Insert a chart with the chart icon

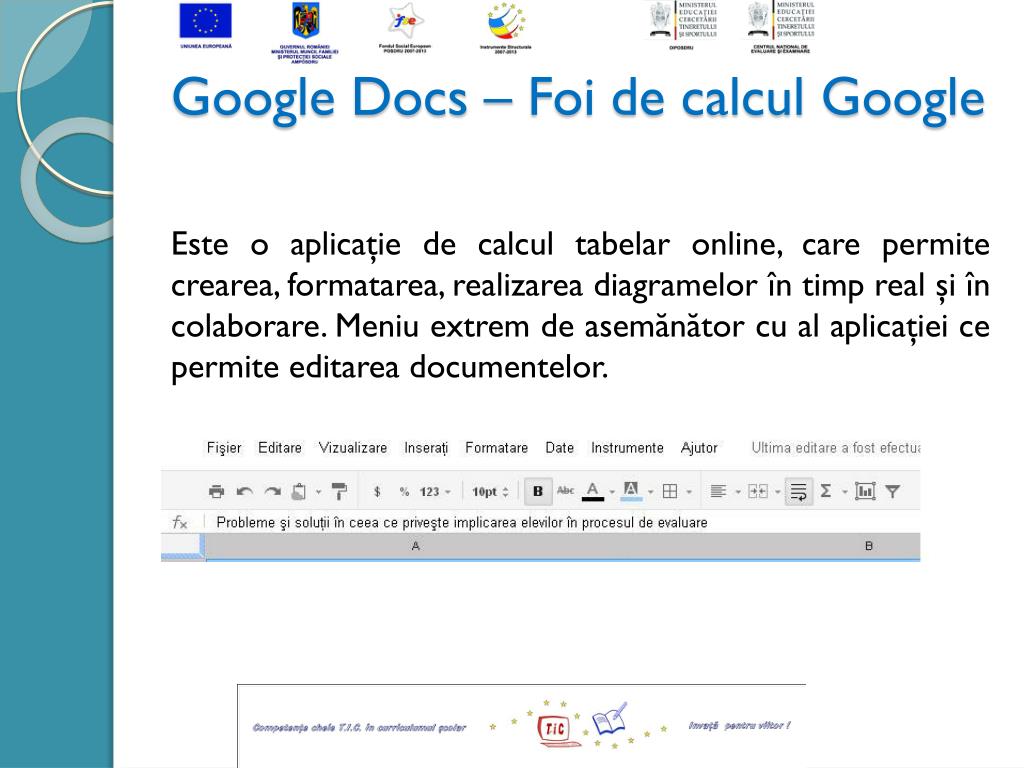point(865,491)
